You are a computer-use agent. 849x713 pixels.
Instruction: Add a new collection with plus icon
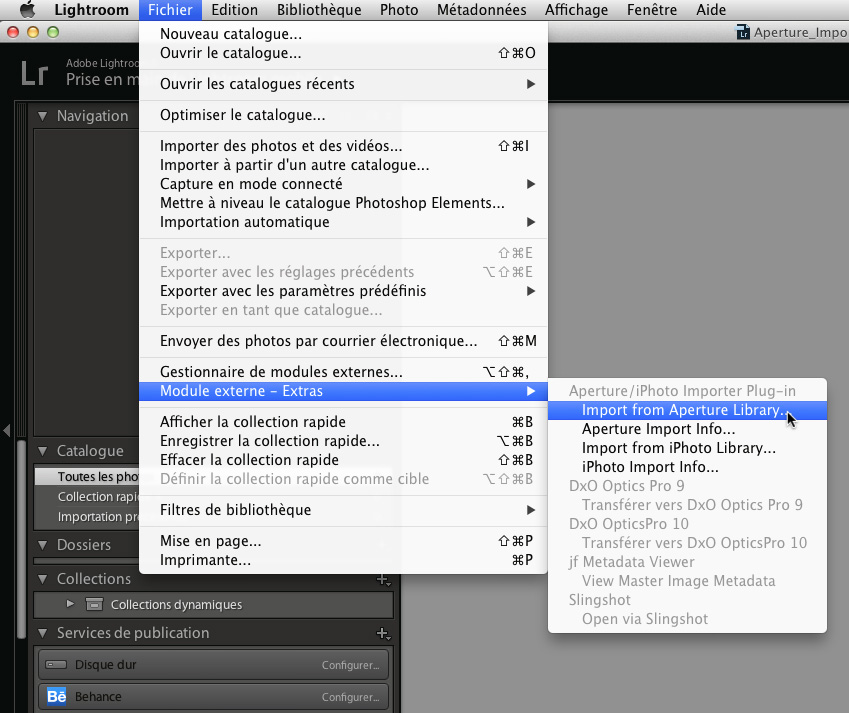pos(383,580)
